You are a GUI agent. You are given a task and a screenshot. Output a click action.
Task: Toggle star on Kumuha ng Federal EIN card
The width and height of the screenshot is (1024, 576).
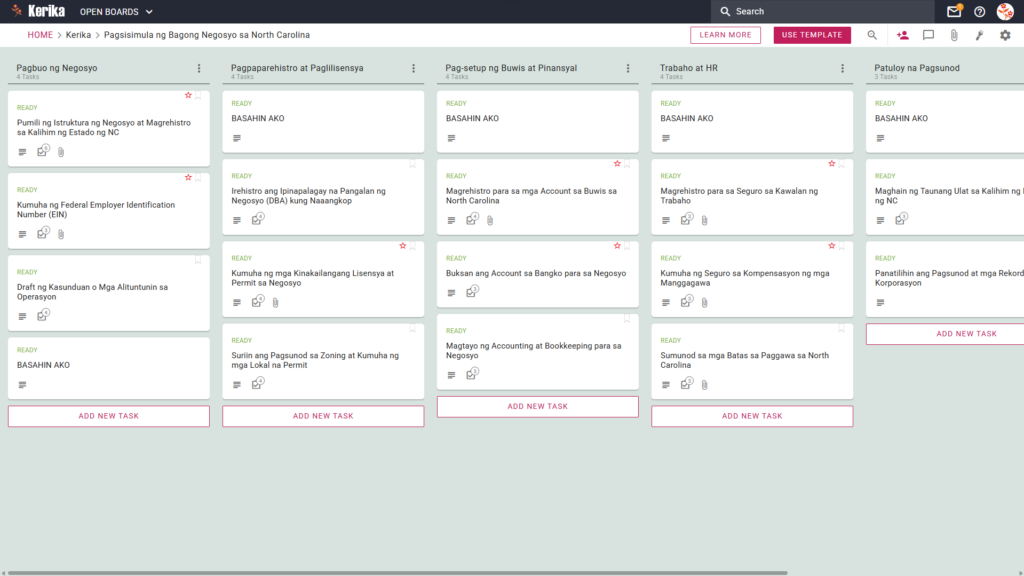click(188, 178)
